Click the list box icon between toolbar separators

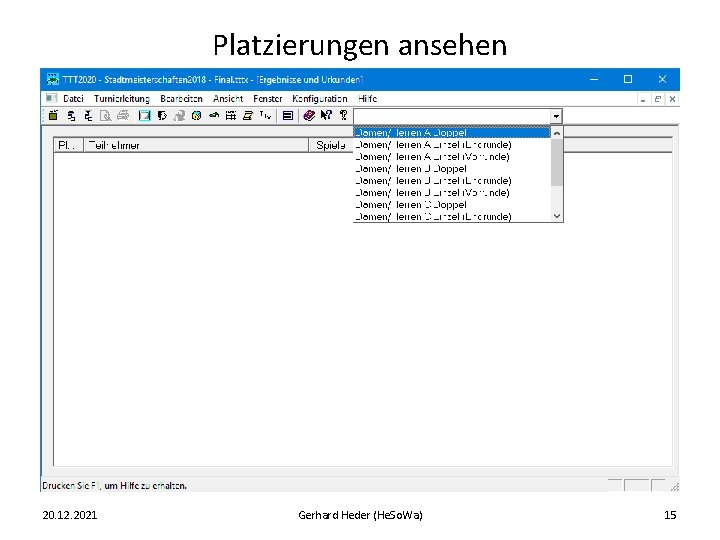(287, 116)
